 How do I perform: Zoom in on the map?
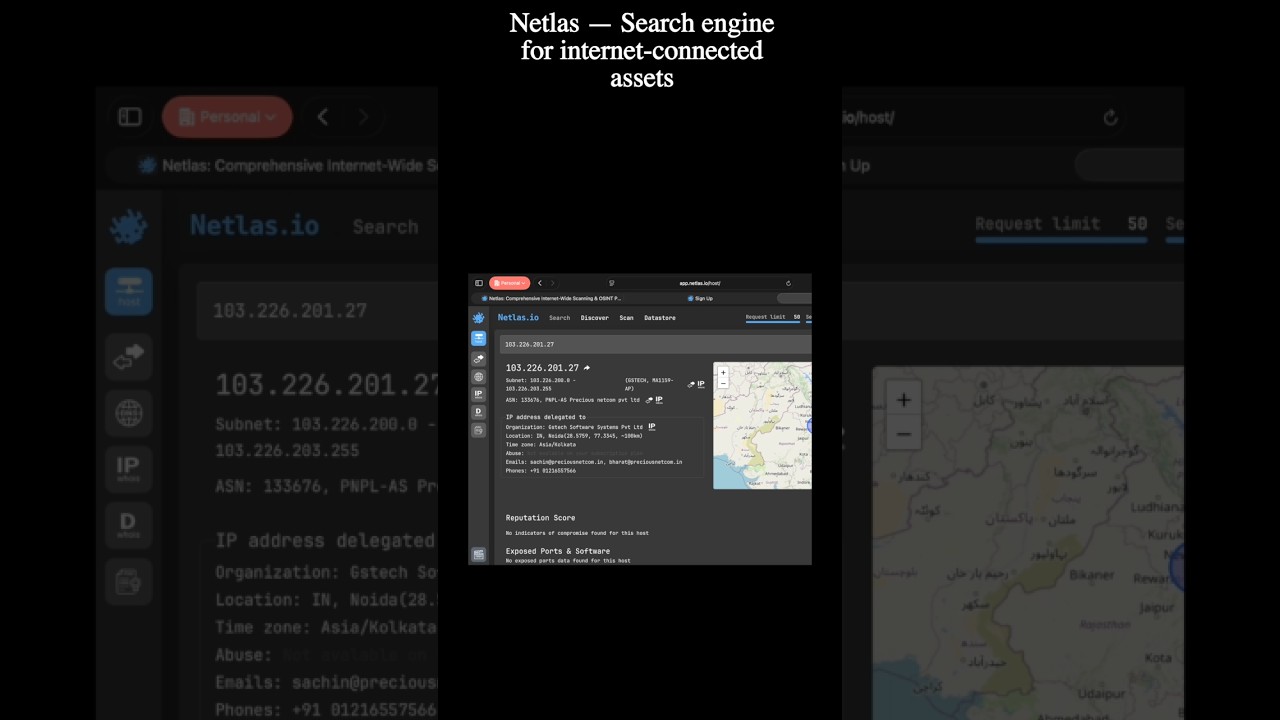(723, 373)
